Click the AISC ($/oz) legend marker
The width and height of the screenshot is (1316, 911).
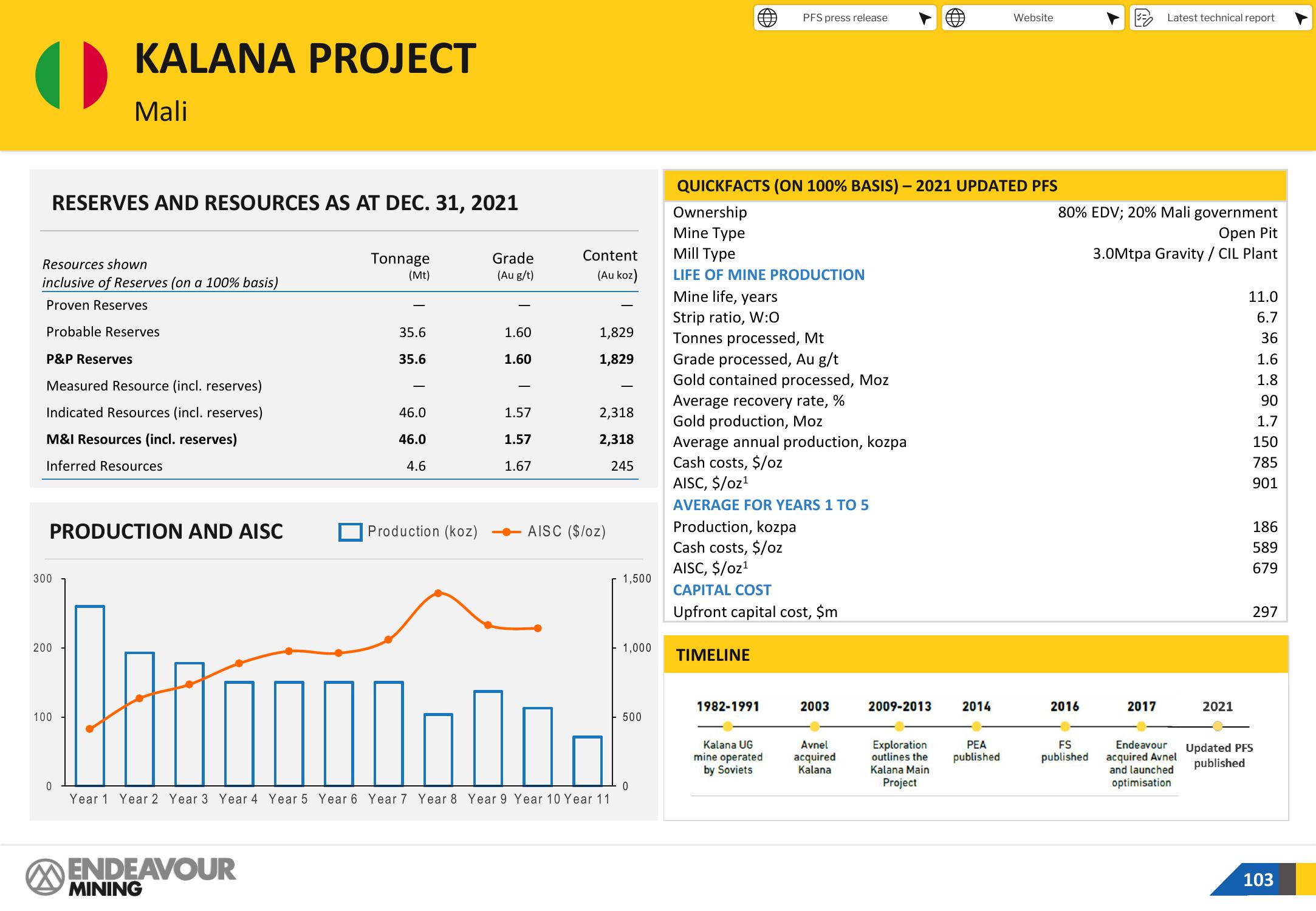(506, 532)
